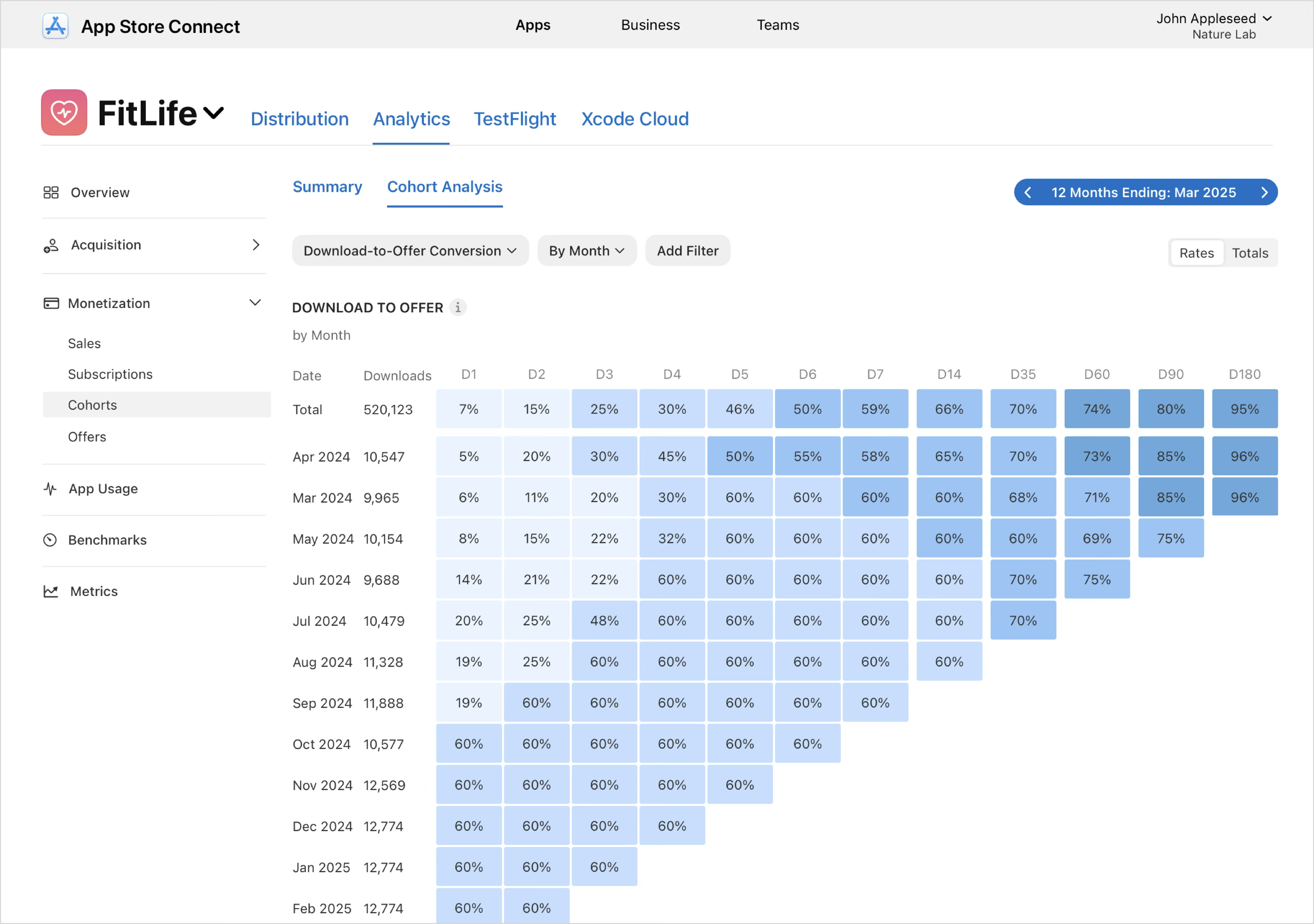Open Download-to-Offer Conversion dropdown

click(410, 251)
